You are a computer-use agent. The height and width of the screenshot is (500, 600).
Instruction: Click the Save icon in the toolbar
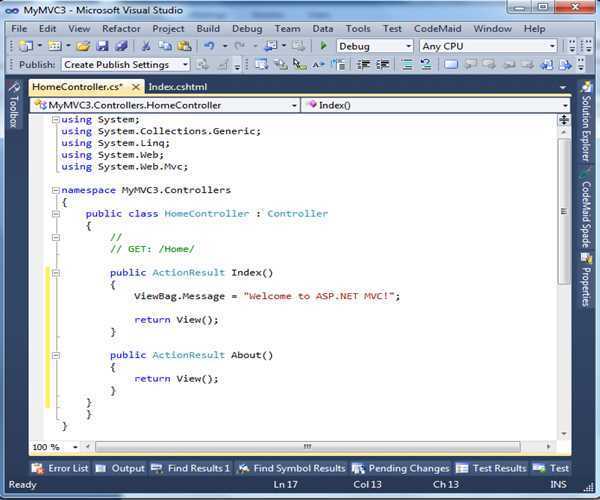[x=103, y=46]
